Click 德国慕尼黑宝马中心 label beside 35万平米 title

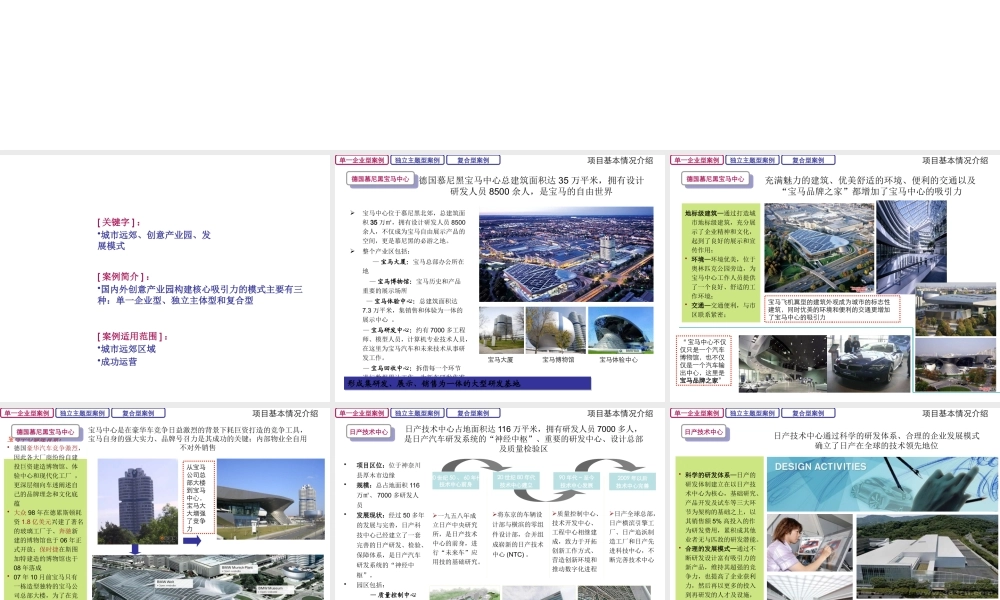pos(381,179)
